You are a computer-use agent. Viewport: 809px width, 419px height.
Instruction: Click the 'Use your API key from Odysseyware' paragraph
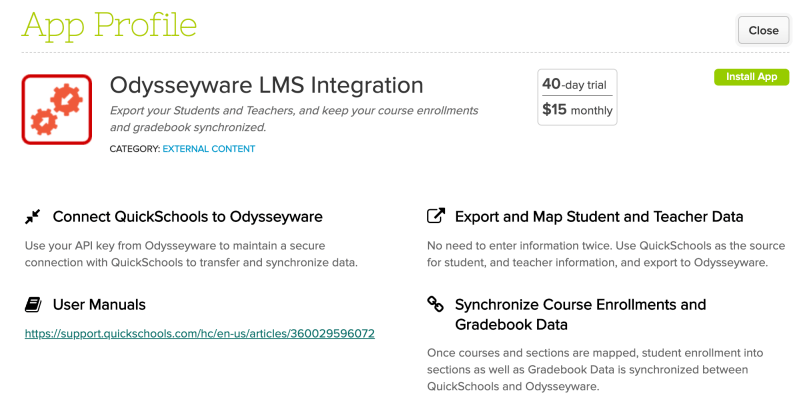point(191,254)
